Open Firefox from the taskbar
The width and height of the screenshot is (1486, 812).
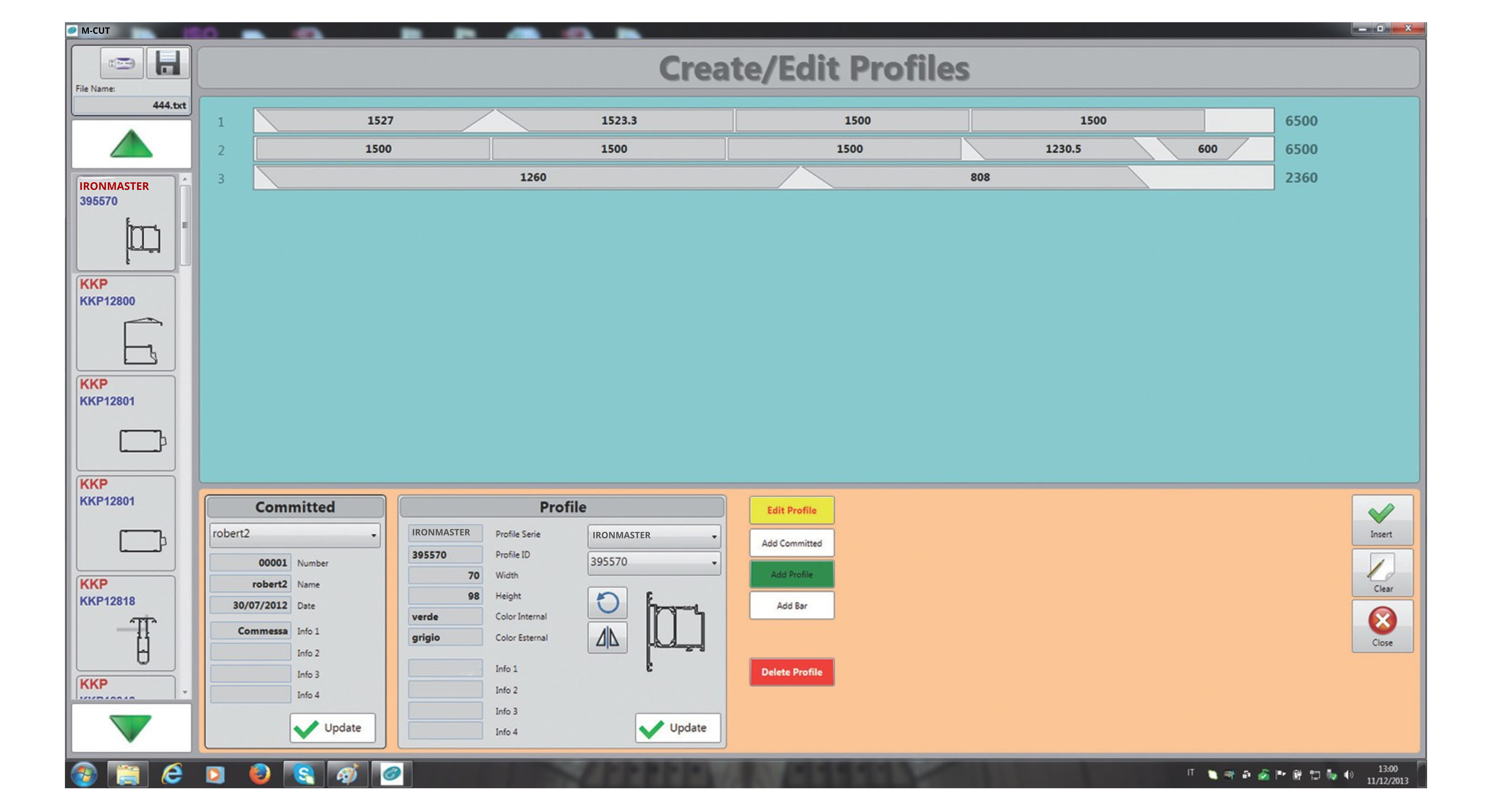[260, 774]
